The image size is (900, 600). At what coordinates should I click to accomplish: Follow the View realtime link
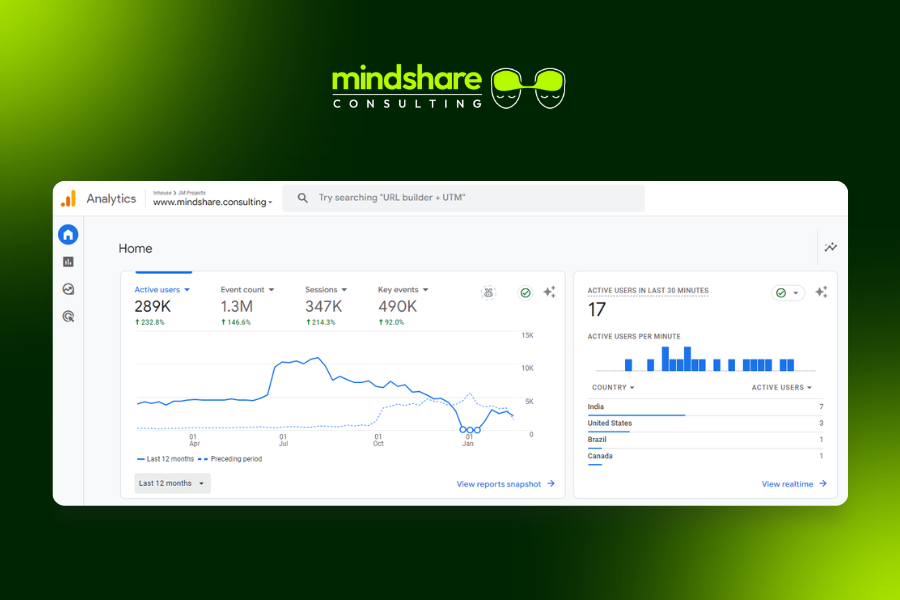(794, 484)
